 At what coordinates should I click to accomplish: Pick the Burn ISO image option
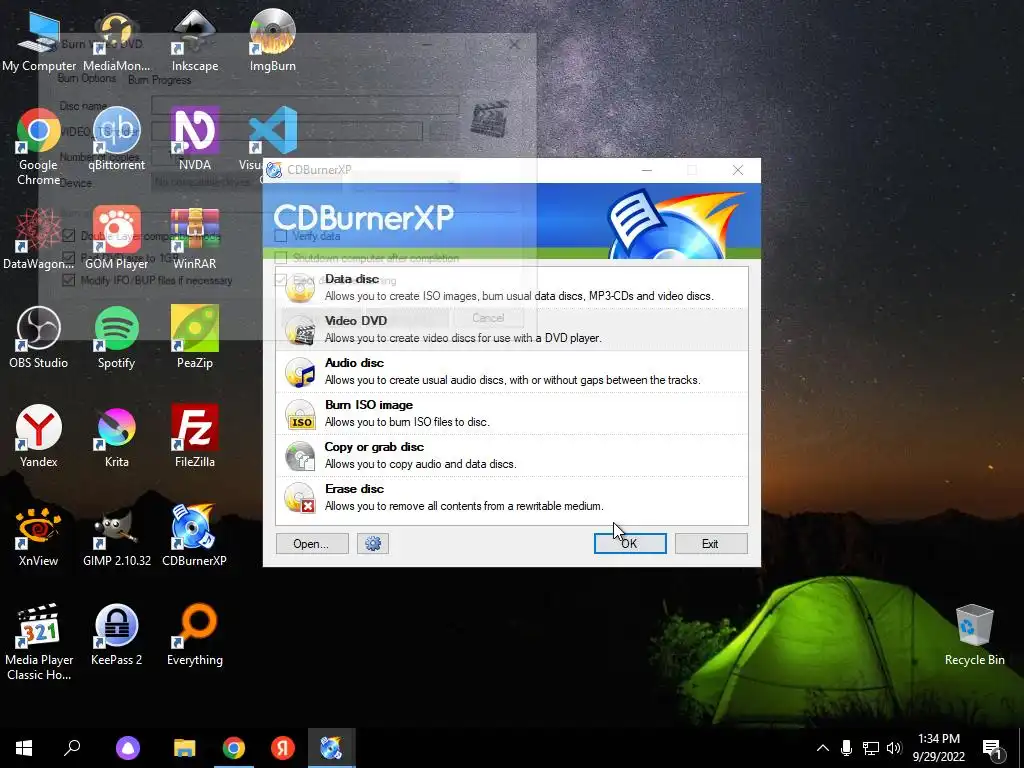click(511, 413)
